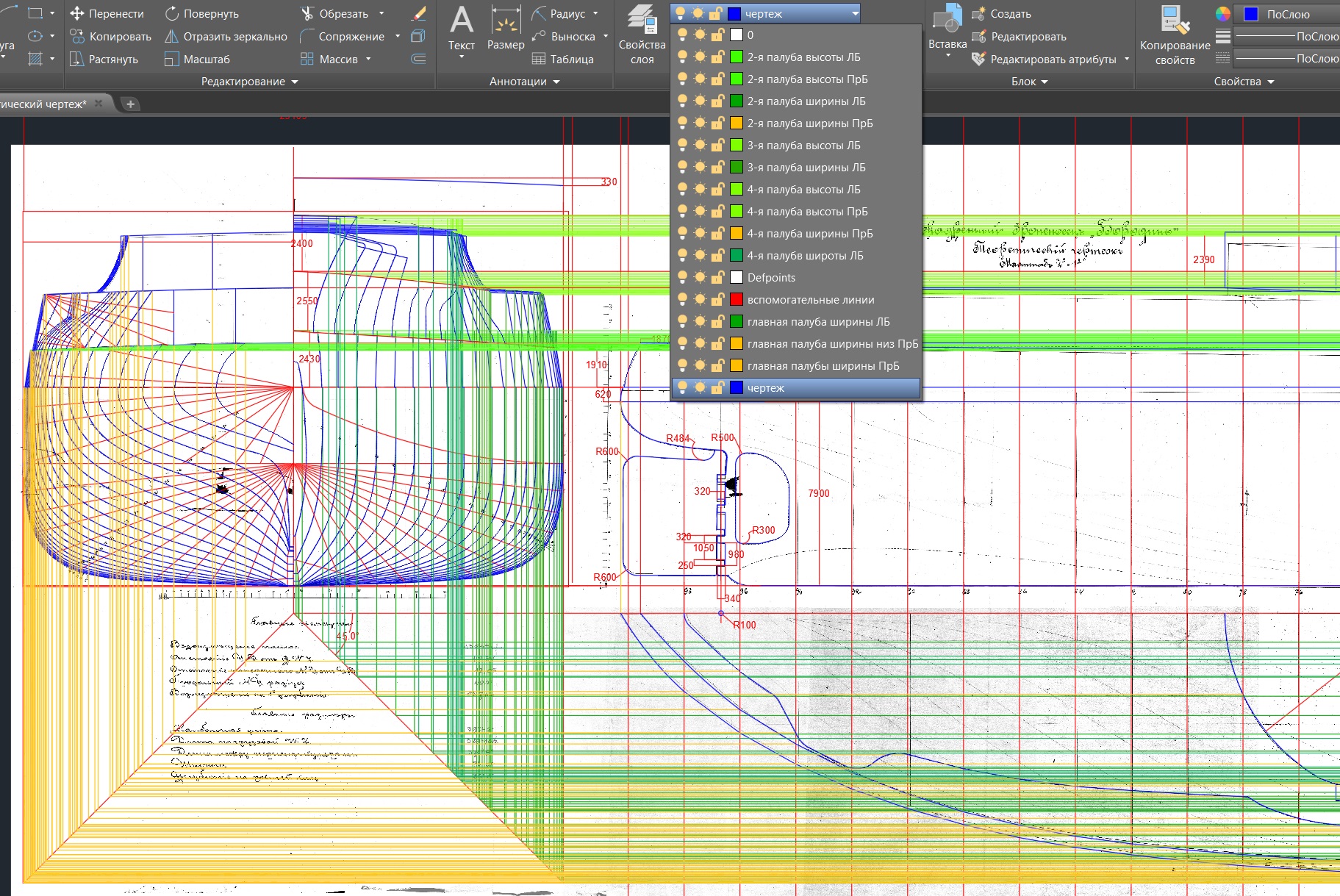Viewport: 1340px width, 896px height.
Task: Toggle lock icon for layer 0
Action: (x=717, y=35)
